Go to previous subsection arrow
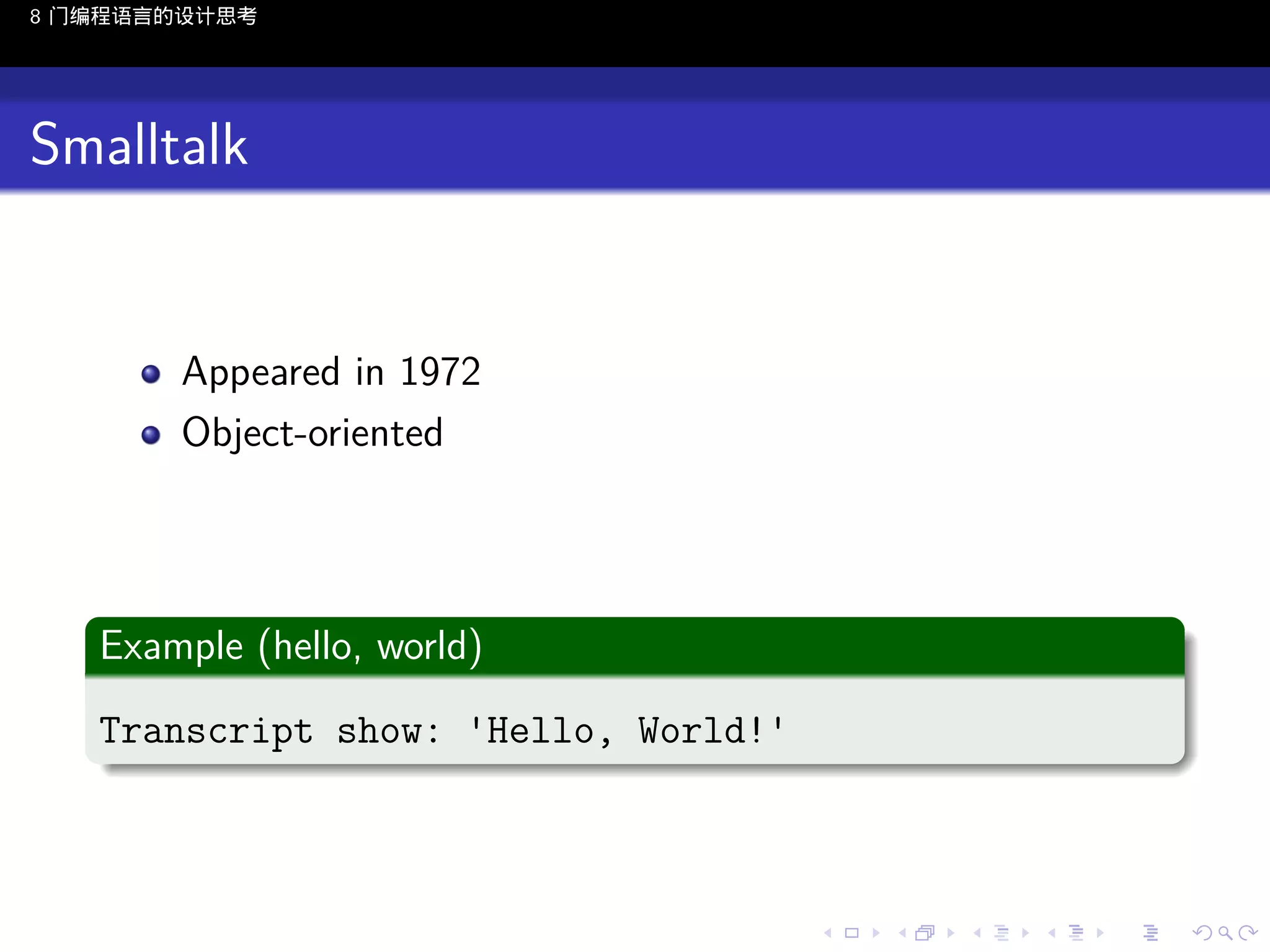Screen dimensions: 1270x952 977,933
